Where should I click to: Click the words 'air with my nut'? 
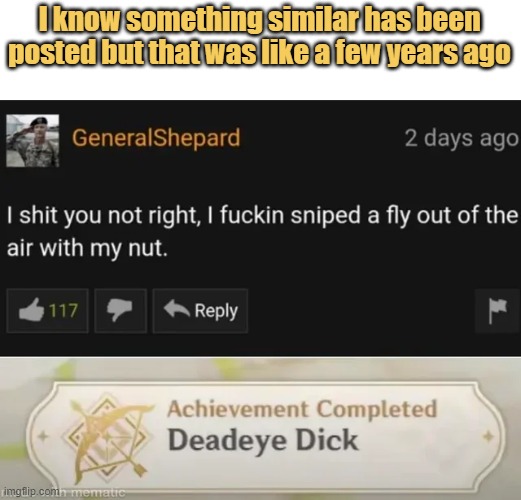click(87, 248)
